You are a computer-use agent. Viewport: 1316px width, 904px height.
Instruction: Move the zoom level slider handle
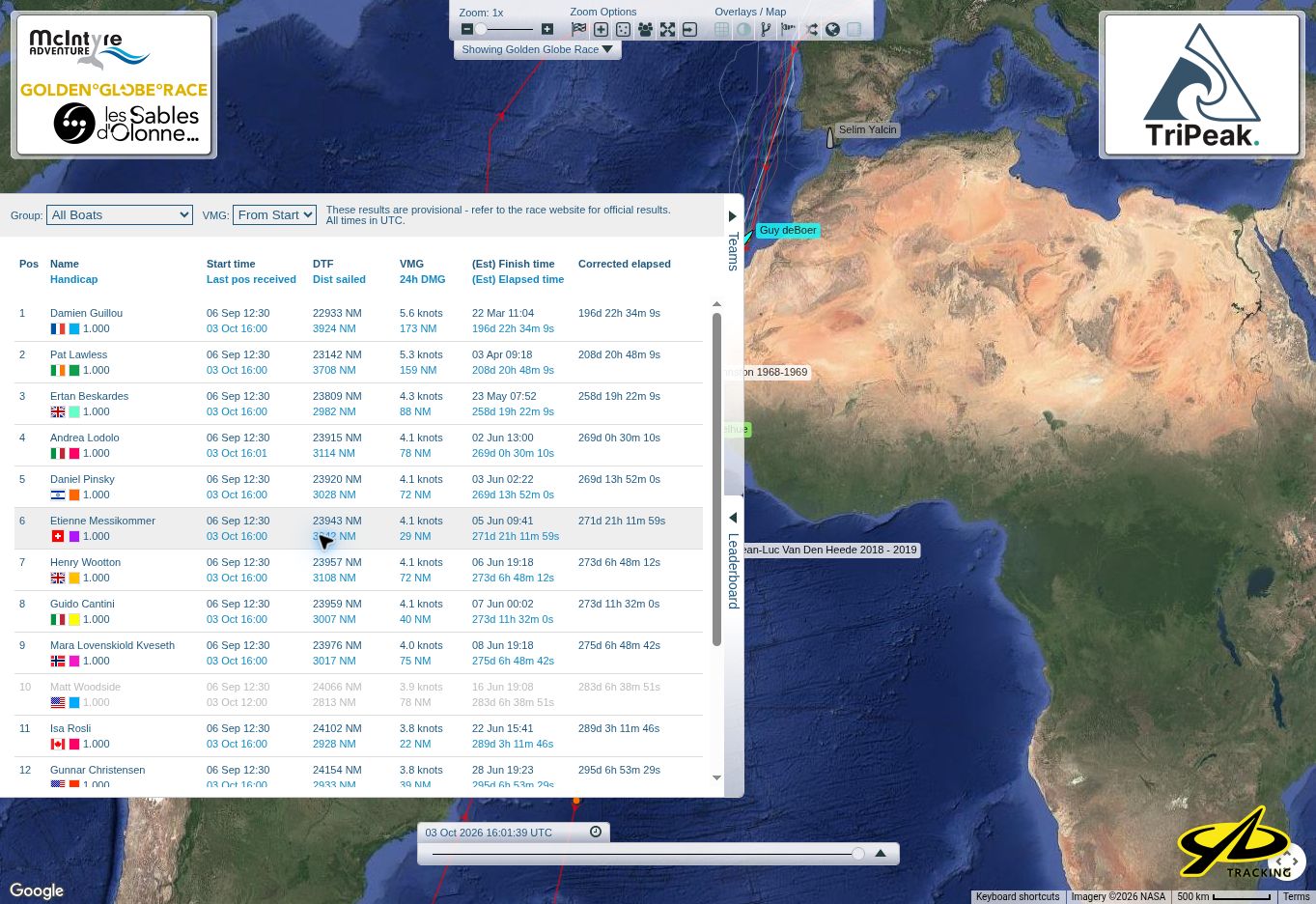coord(481,30)
